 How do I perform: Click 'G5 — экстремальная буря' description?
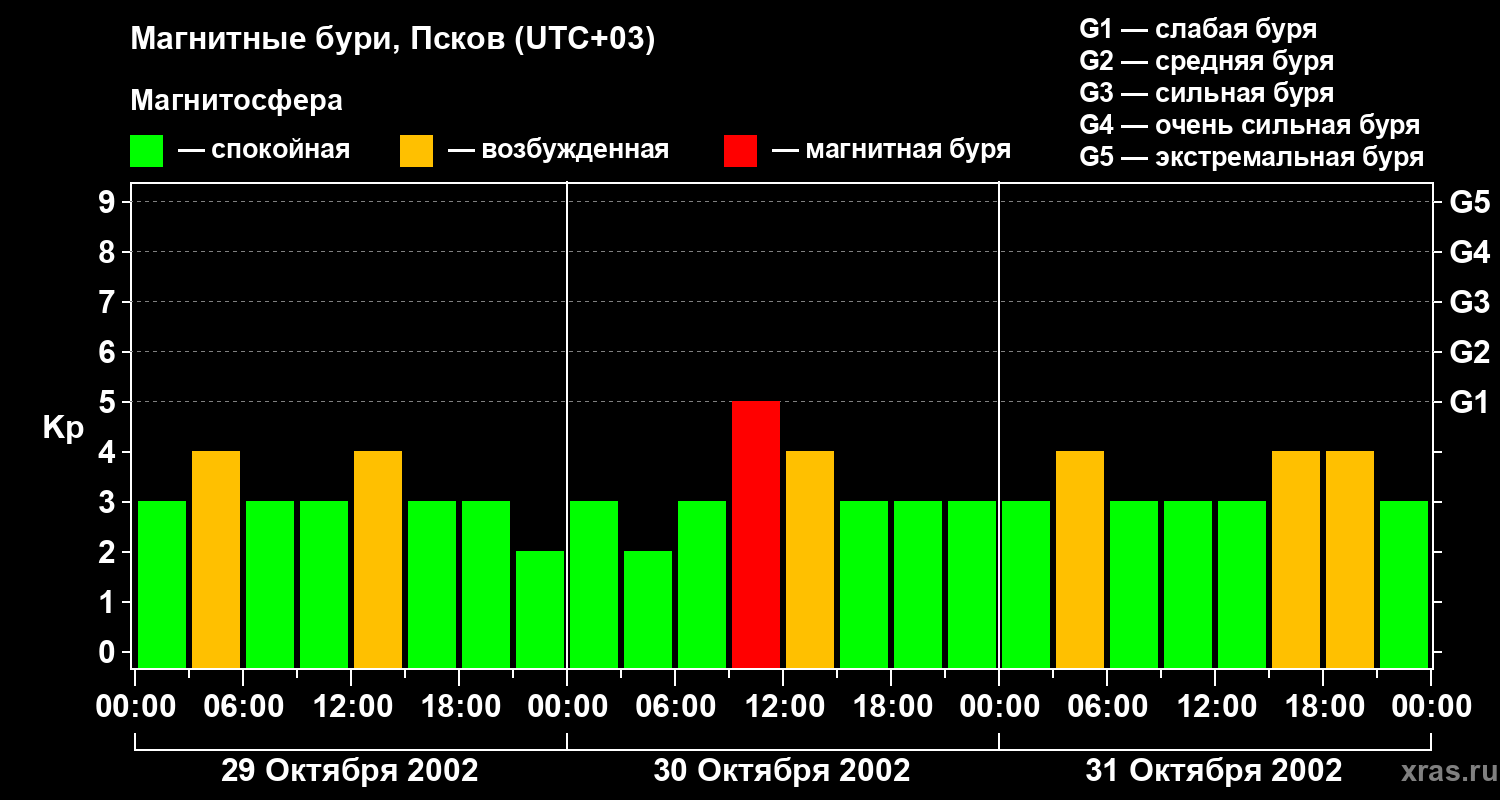tap(1252, 157)
